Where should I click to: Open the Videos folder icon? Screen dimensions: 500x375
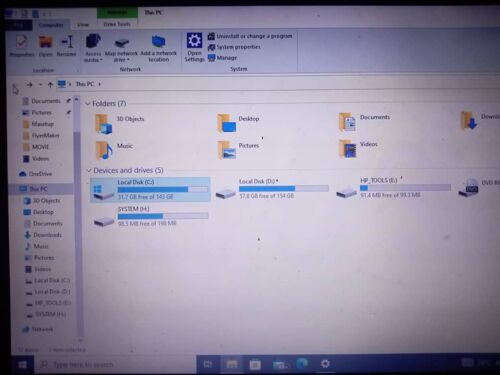(x=348, y=149)
